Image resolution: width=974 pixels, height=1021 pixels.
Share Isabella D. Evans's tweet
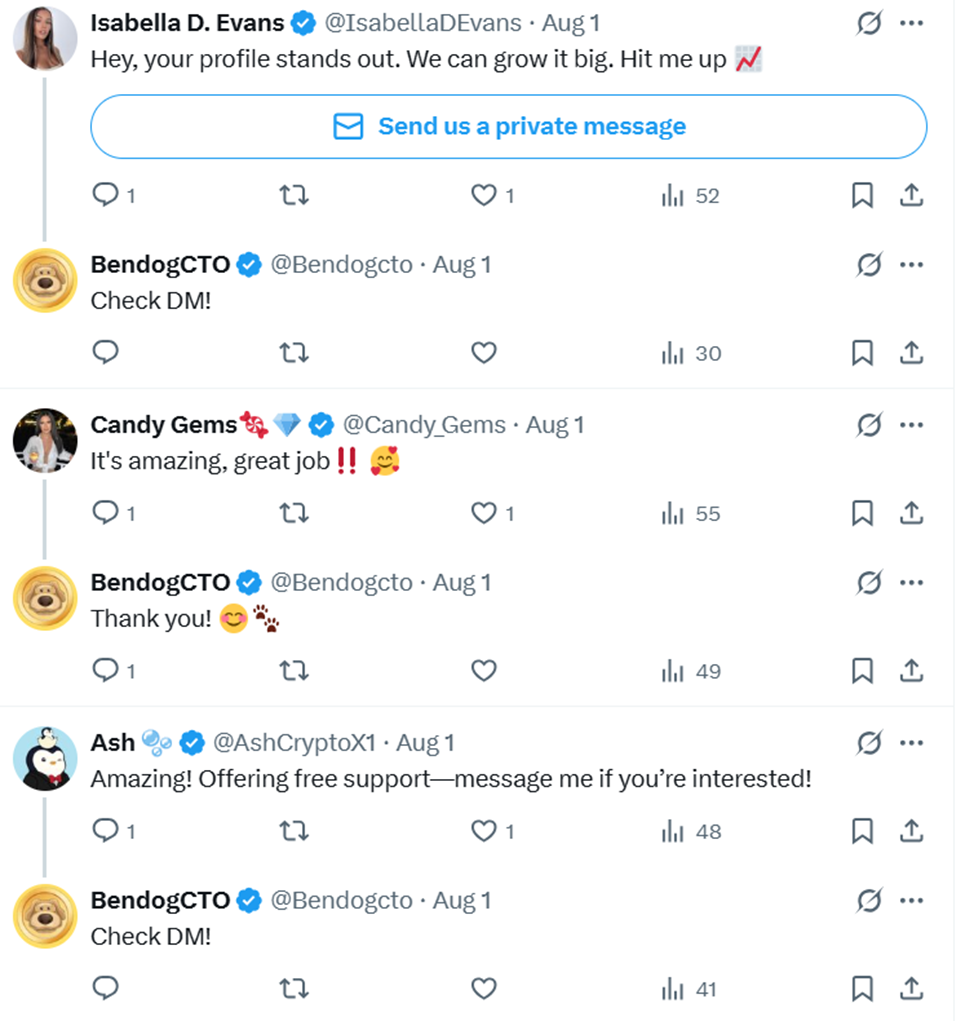coord(911,195)
